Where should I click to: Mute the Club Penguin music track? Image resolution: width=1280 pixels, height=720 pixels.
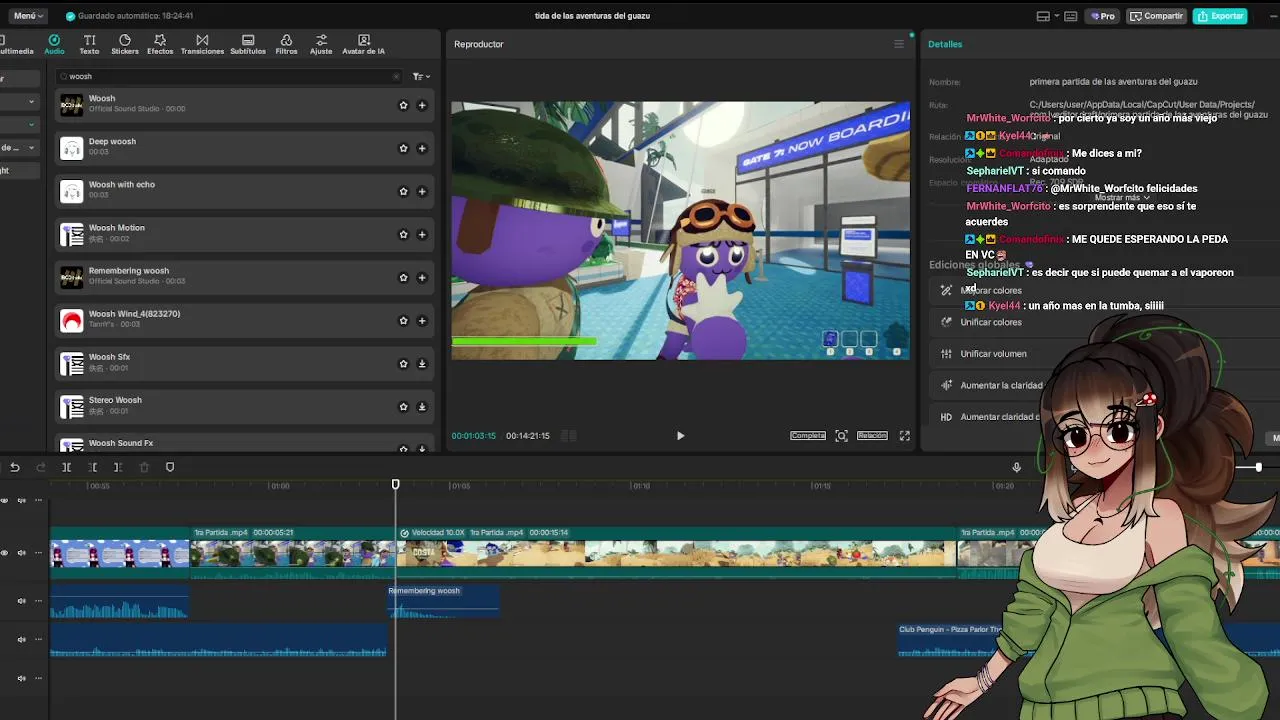(21, 640)
